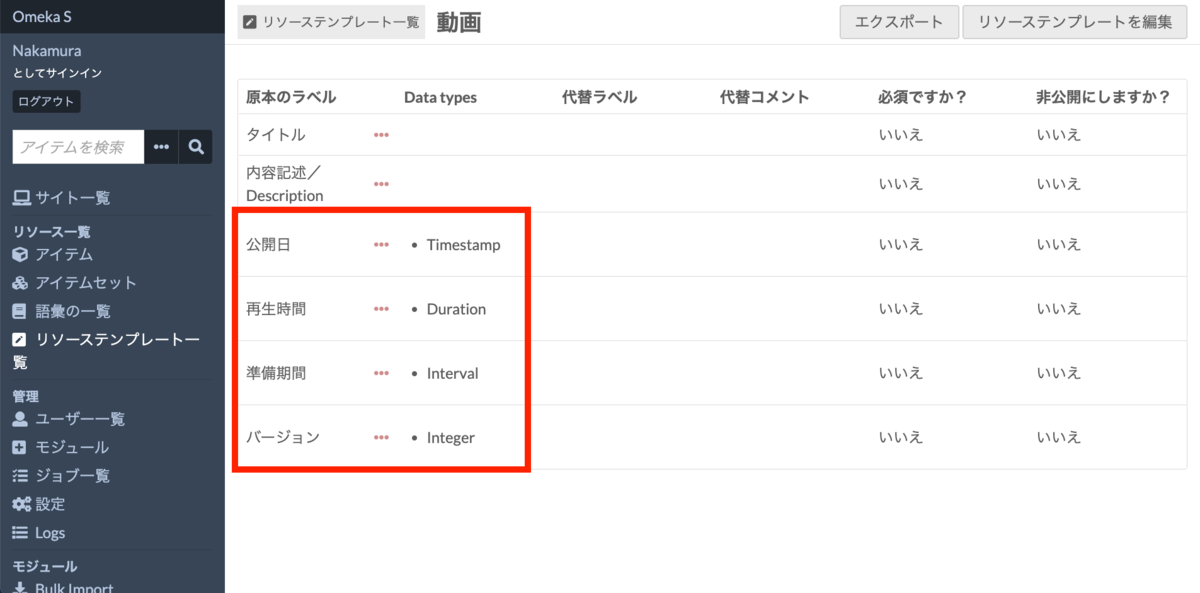Show details ellipsis for 公開日 row
This screenshot has height=593, width=1200.
point(381,245)
